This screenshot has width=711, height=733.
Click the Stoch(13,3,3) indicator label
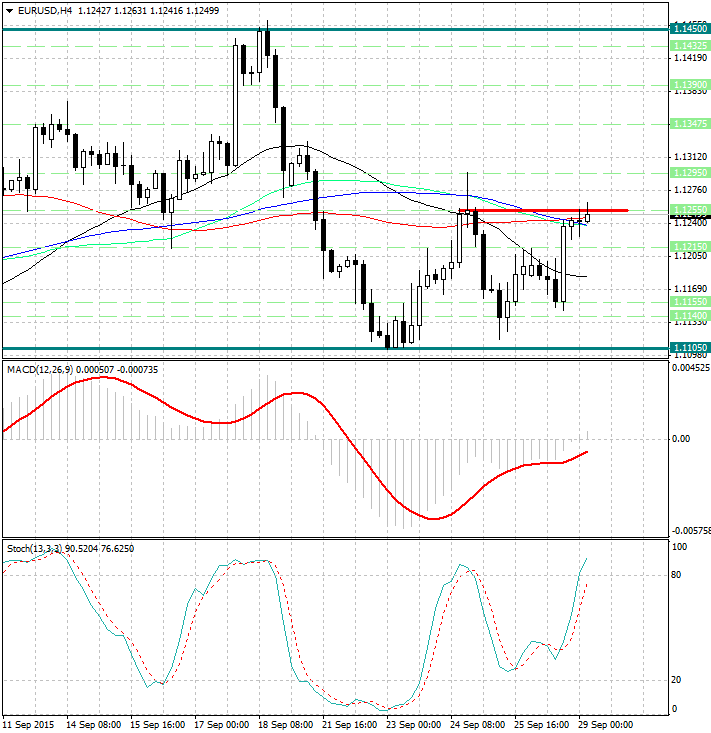point(34,549)
